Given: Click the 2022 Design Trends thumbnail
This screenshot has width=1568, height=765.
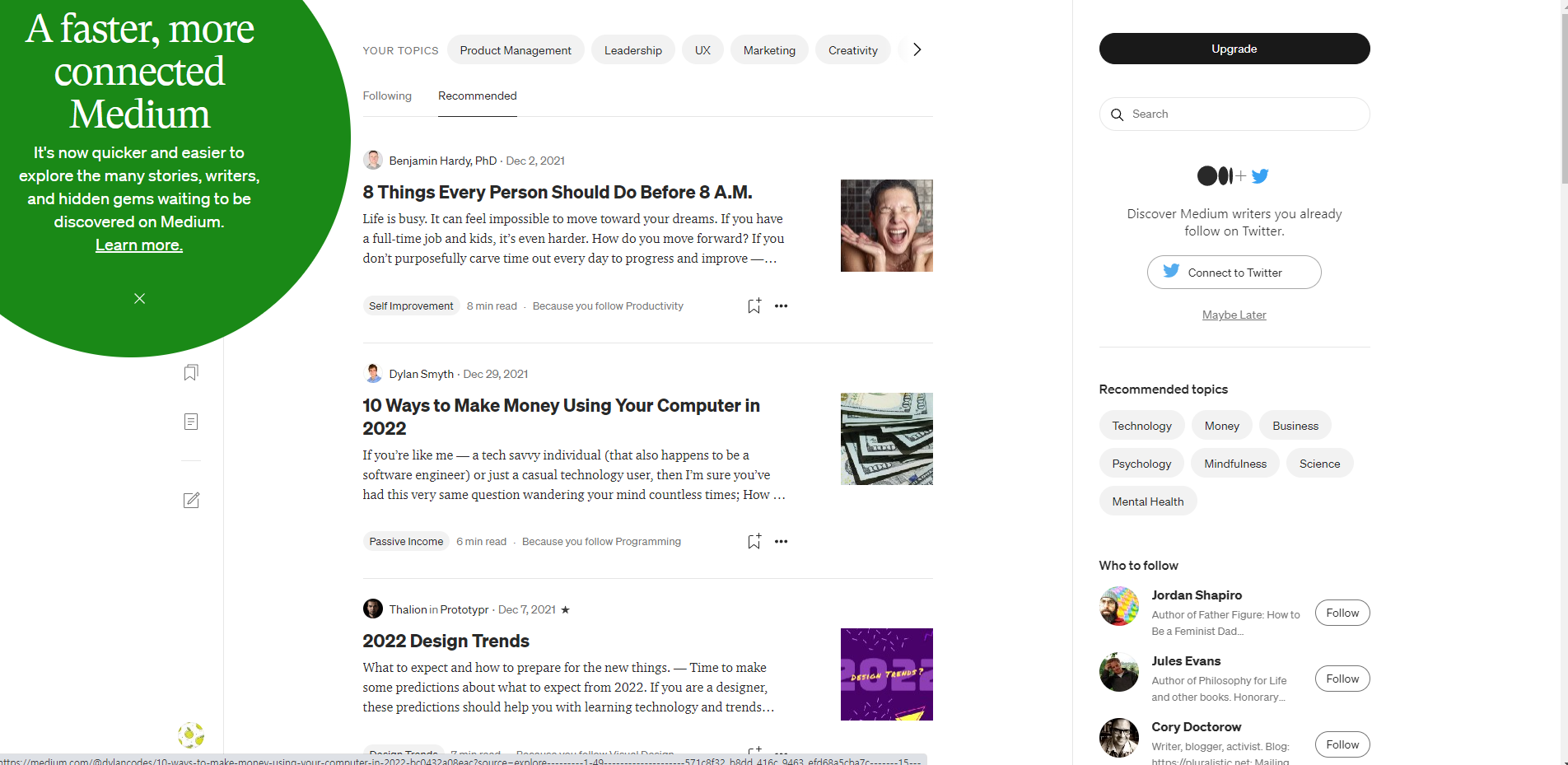Looking at the screenshot, I should point(887,674).
